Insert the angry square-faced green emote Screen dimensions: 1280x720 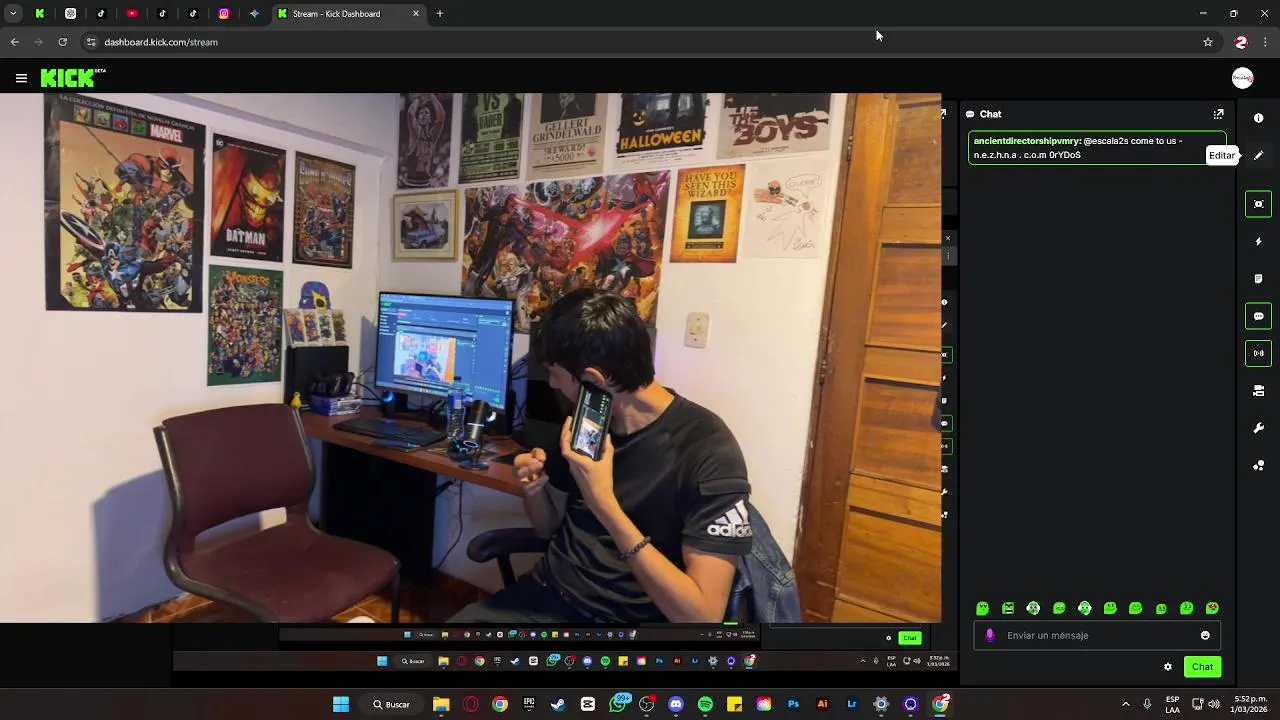(x=1008, y=608)
